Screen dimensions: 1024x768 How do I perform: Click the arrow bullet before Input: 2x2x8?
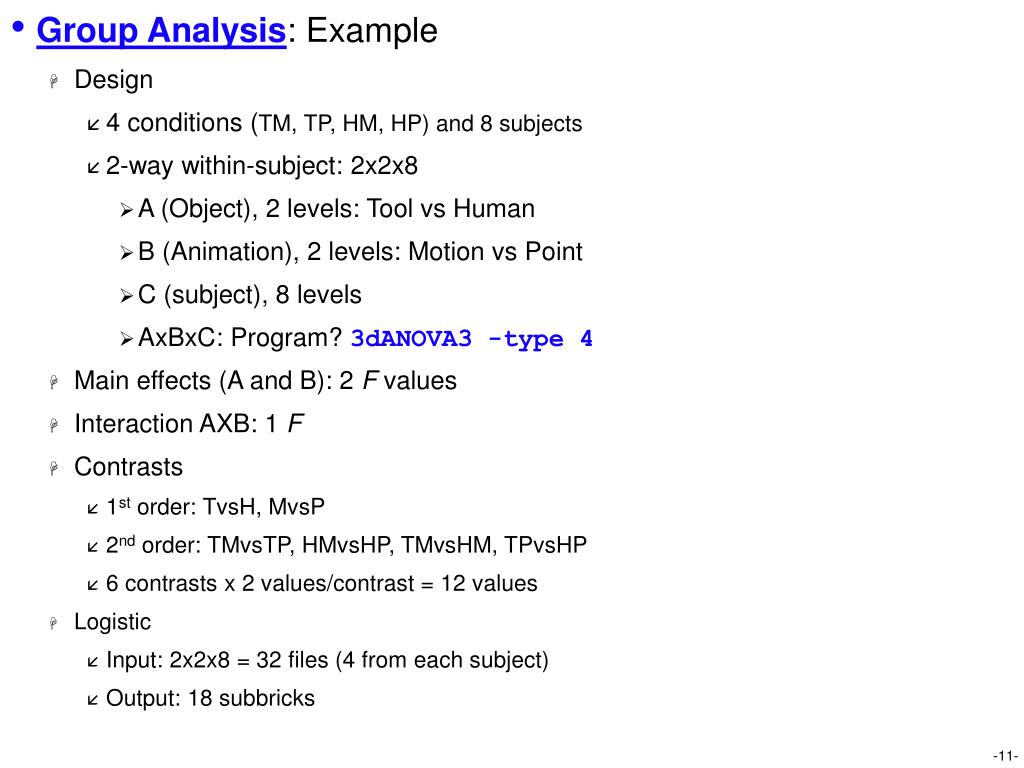tap(93, 662)
